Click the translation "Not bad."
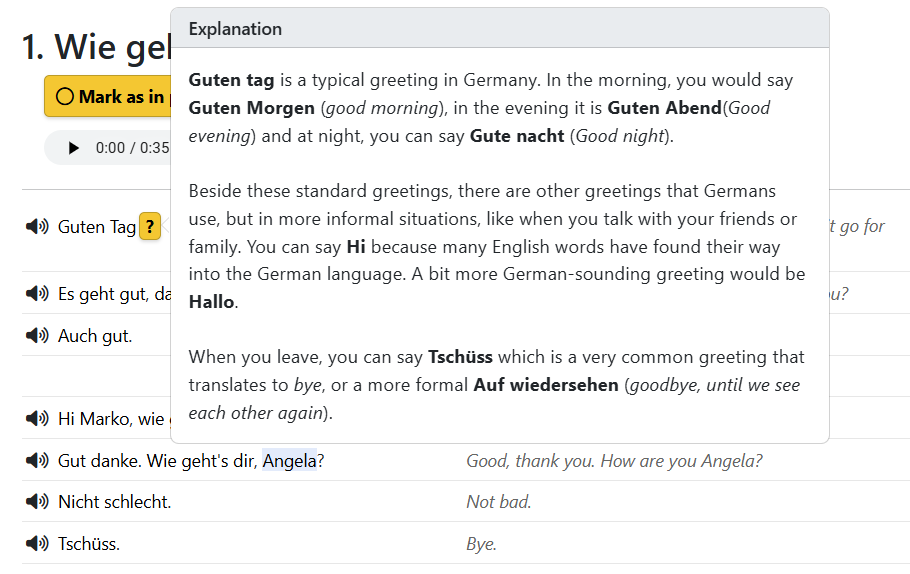Screen dimensions: 910x574 click(x=499, y=502)
